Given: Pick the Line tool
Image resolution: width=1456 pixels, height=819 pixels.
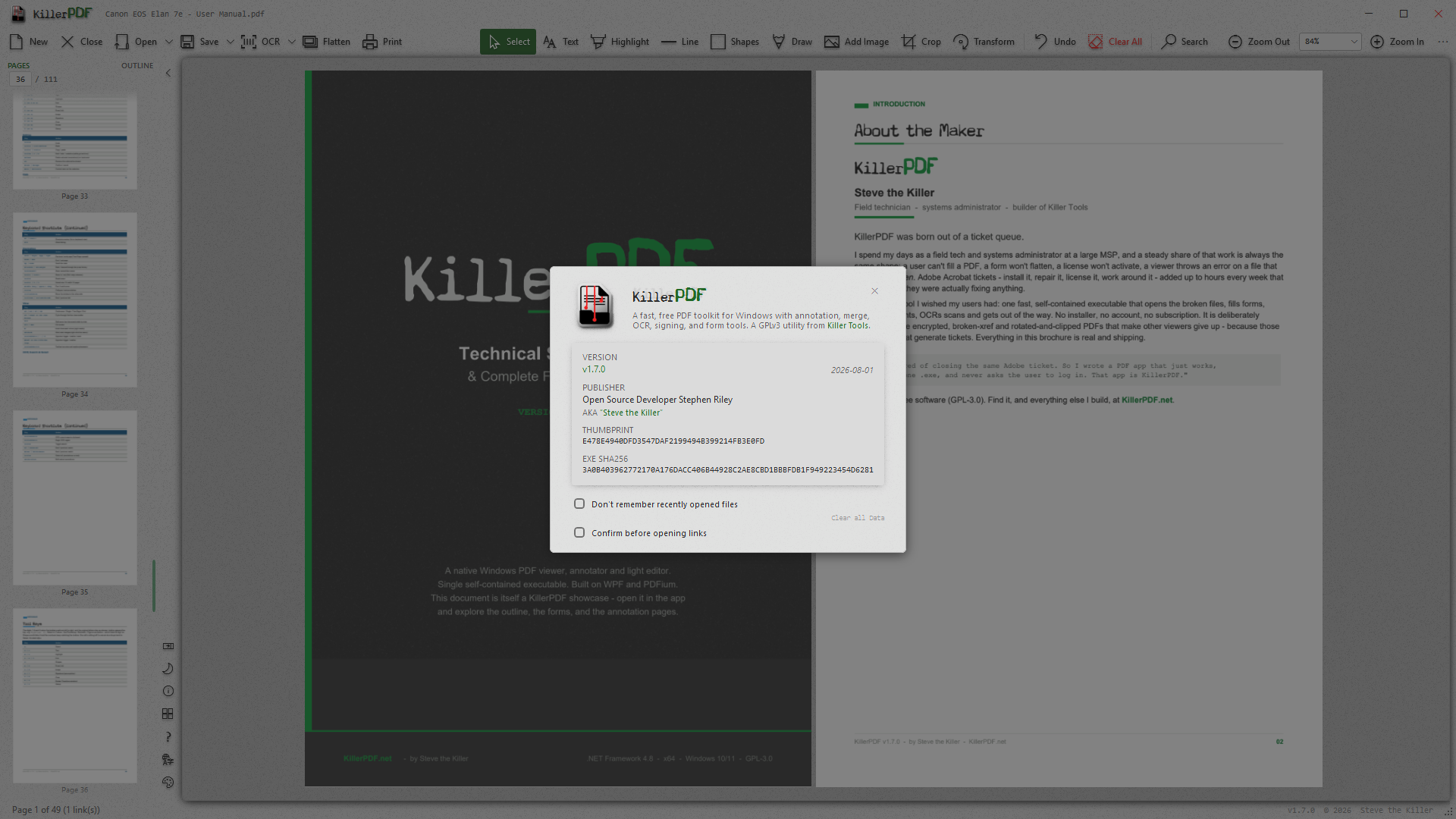Looking at the screenshot, I should [679, 42].
